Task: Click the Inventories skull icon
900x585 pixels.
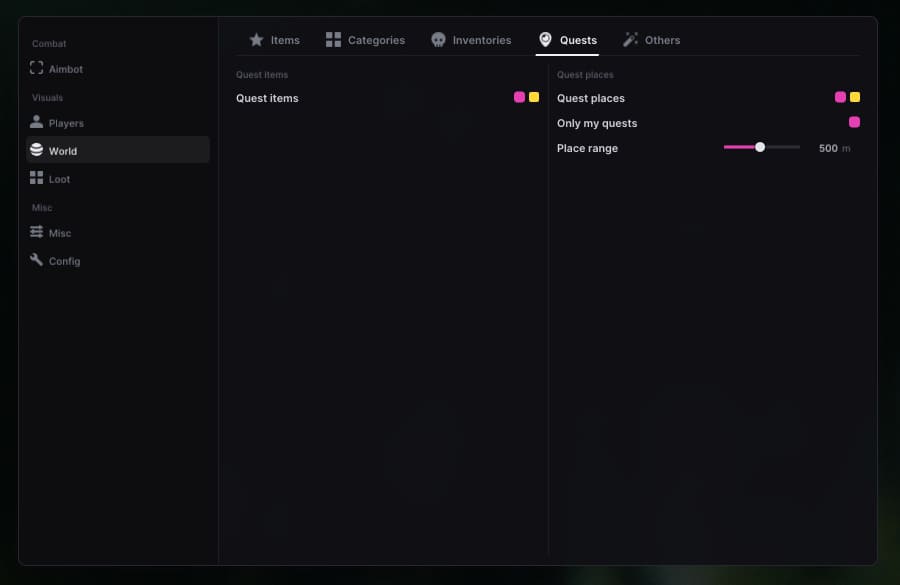Action: pos(438,40)
